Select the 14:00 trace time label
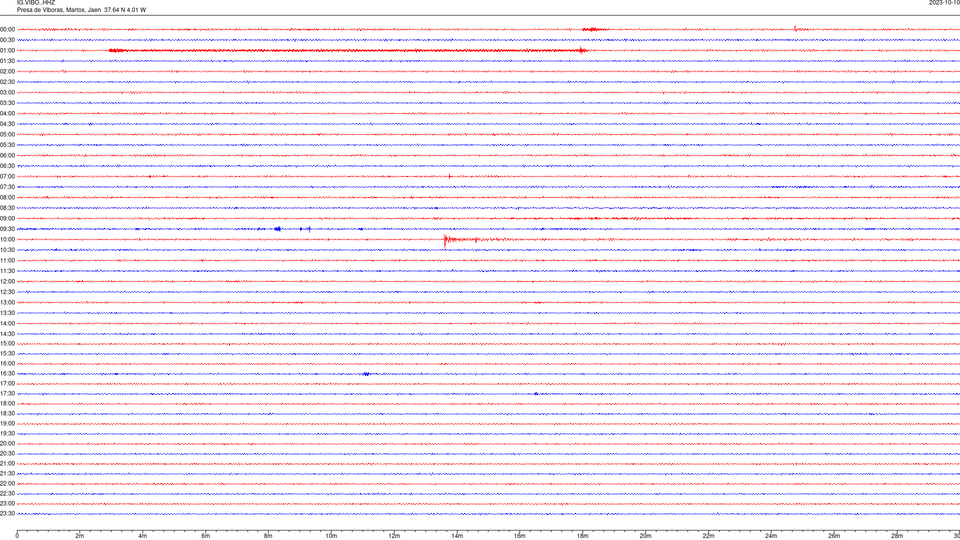The height and width of the screenshot is (540, 960). pos(7,324)
